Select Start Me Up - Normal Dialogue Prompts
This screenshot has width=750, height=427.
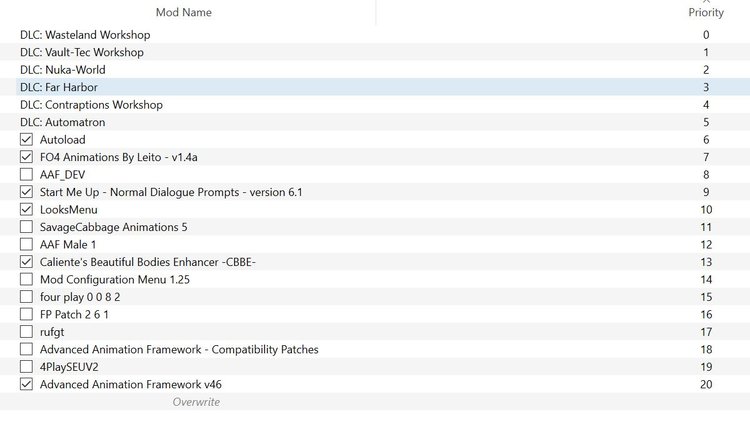171,192
